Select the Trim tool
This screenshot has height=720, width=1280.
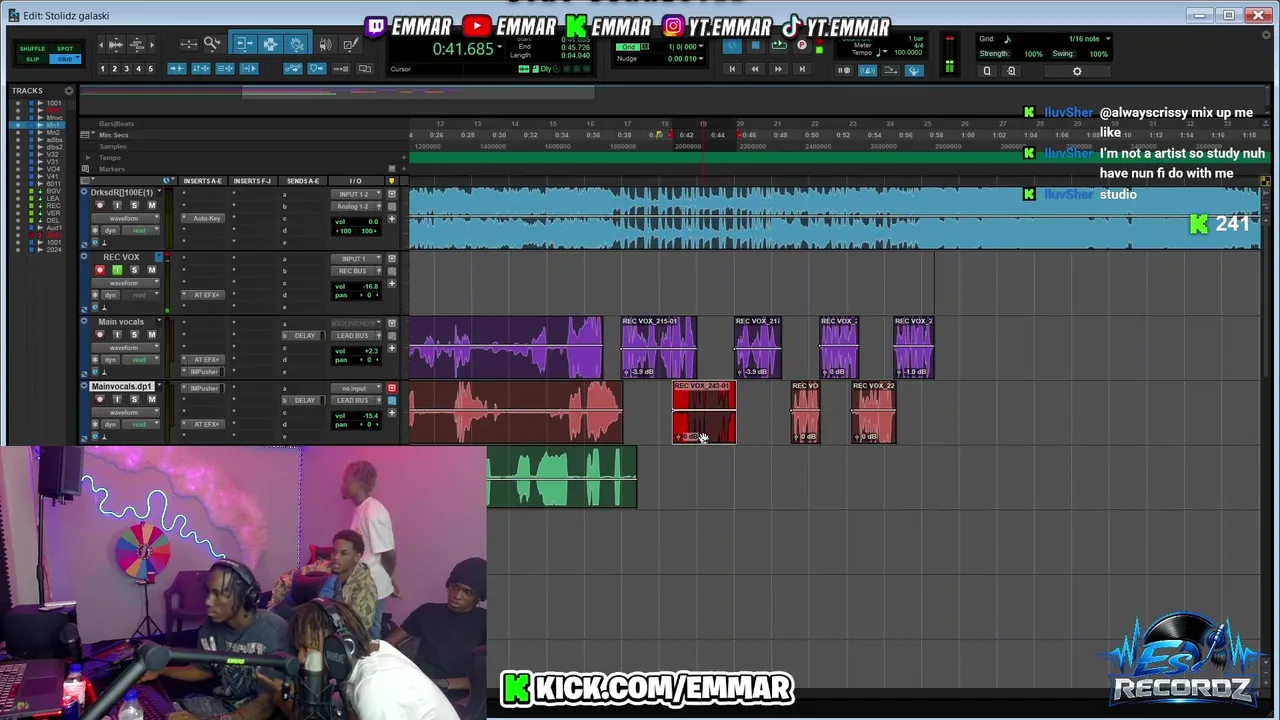tap(245, 44)
